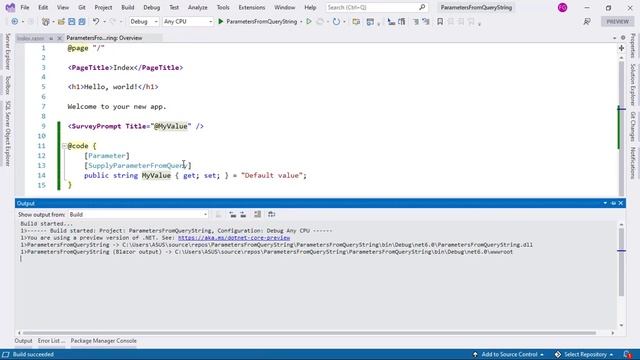The image size is (640, 360).
Task: Click the increase indent toolbar icon
Action: coord(426,22)
